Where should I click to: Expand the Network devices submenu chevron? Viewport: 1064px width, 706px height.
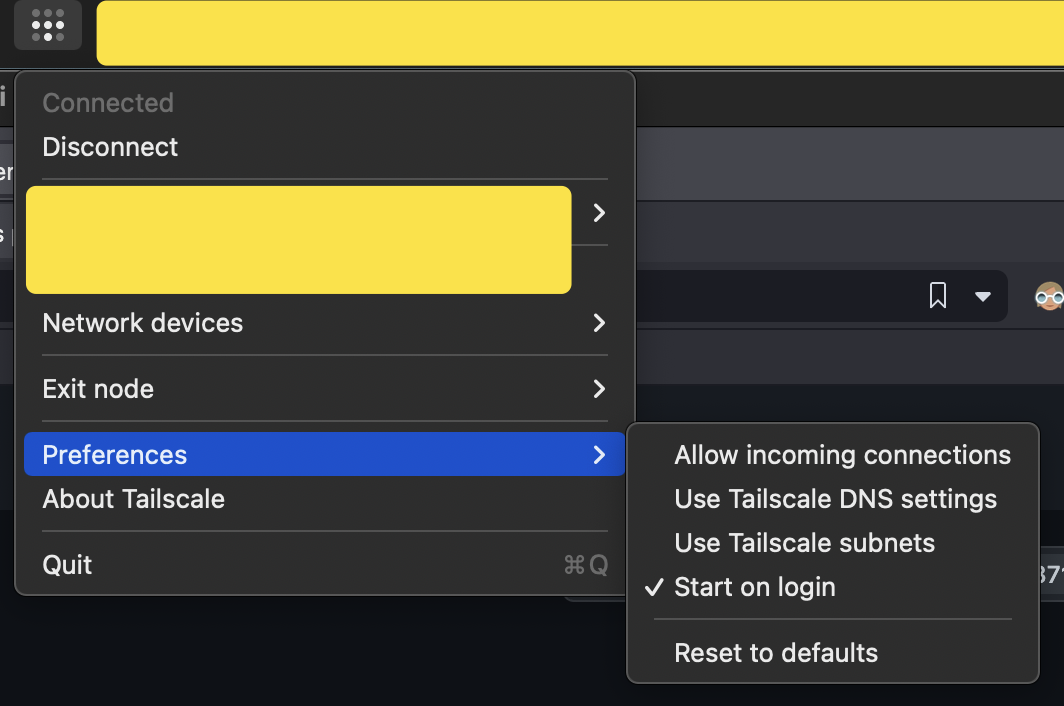point(599,323)
